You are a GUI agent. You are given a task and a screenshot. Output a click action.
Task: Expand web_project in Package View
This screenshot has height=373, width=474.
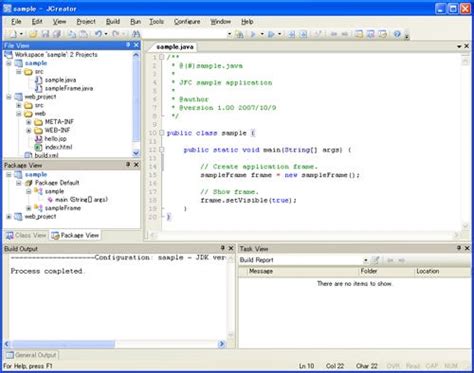tap(9, 217)
